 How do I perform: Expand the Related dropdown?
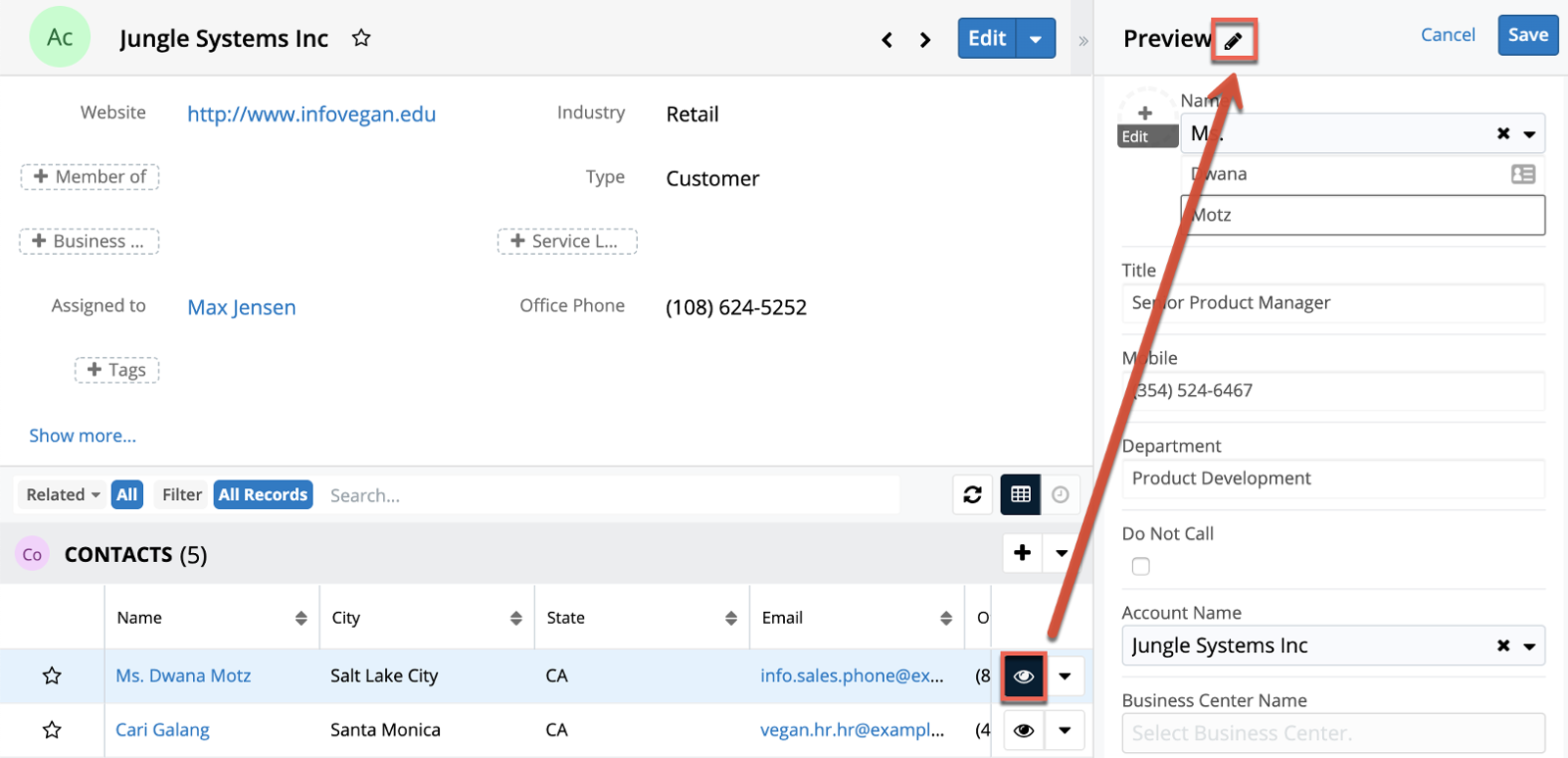[63, 495]
